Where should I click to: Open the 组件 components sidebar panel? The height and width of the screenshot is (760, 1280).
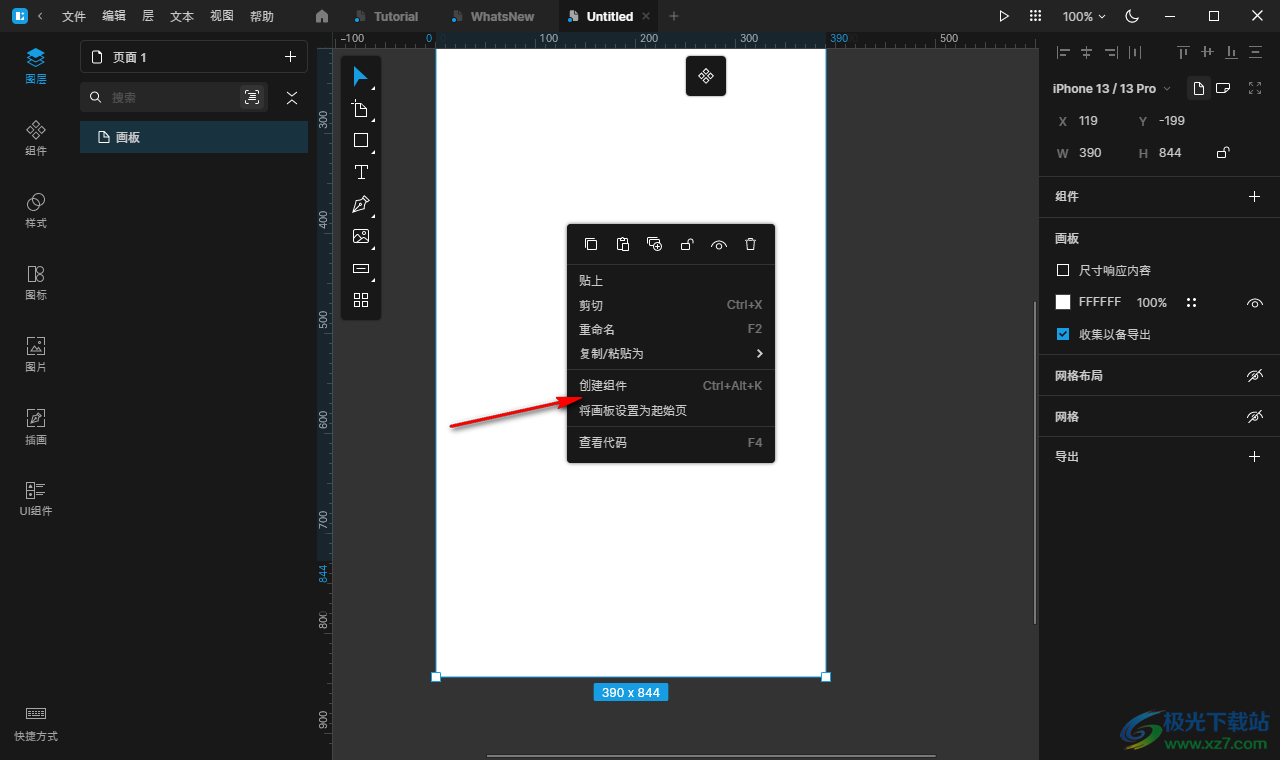[x=36, y=138]
